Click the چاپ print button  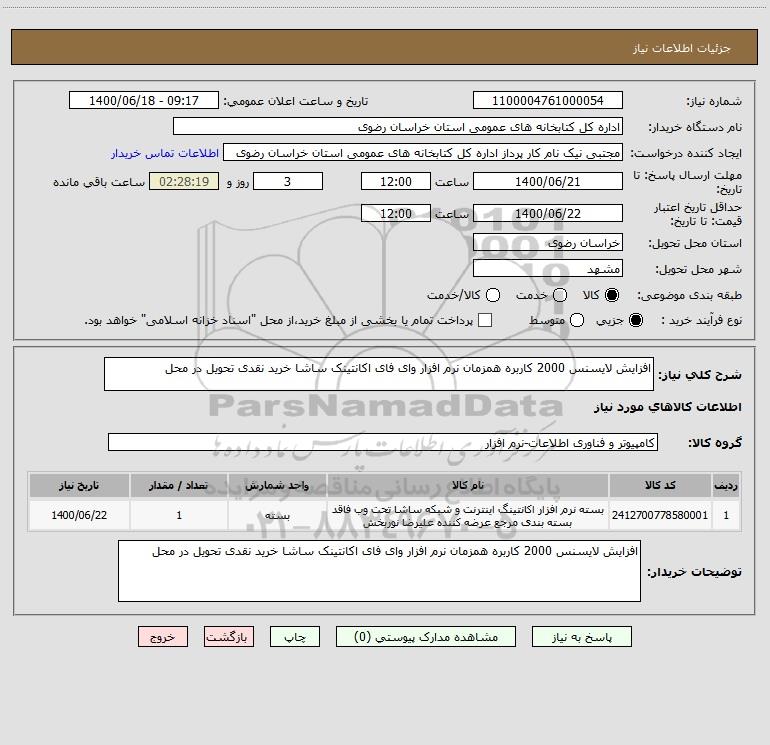[x=295, y=637]
